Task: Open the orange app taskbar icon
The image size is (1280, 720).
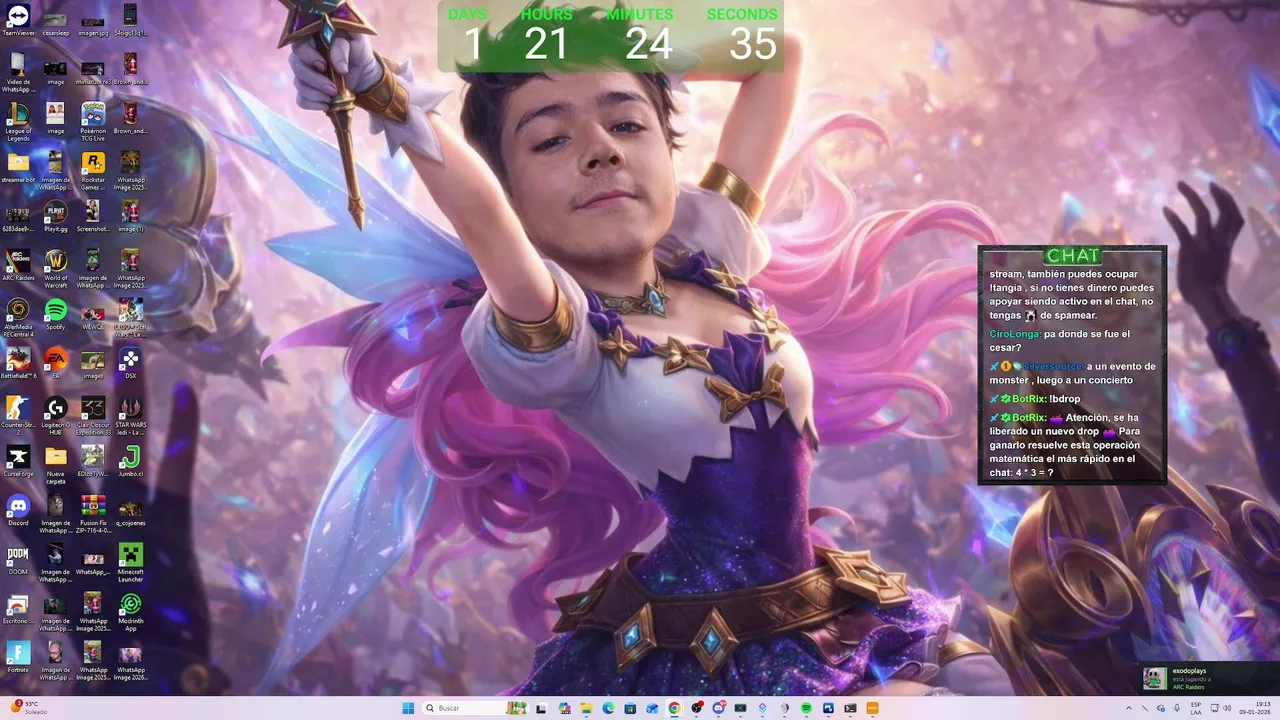Action: click(x=872, y=708)
